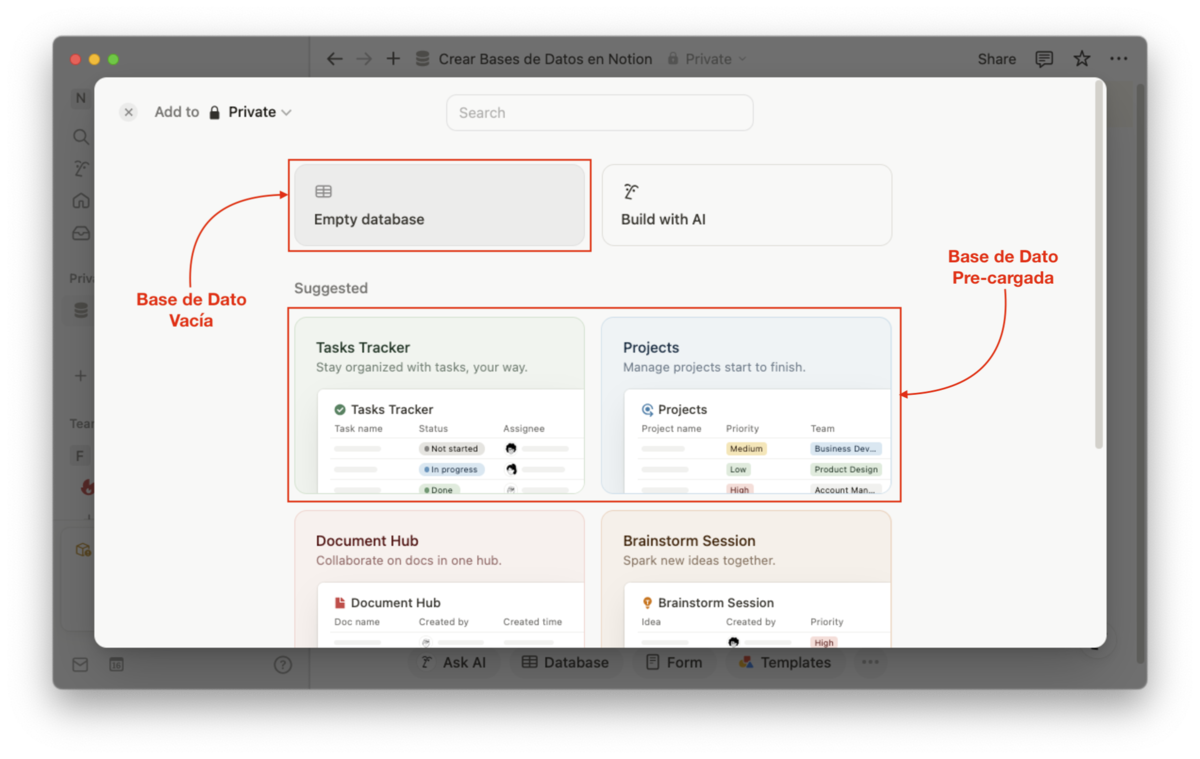Pick the Projects template card

(746, 405)
